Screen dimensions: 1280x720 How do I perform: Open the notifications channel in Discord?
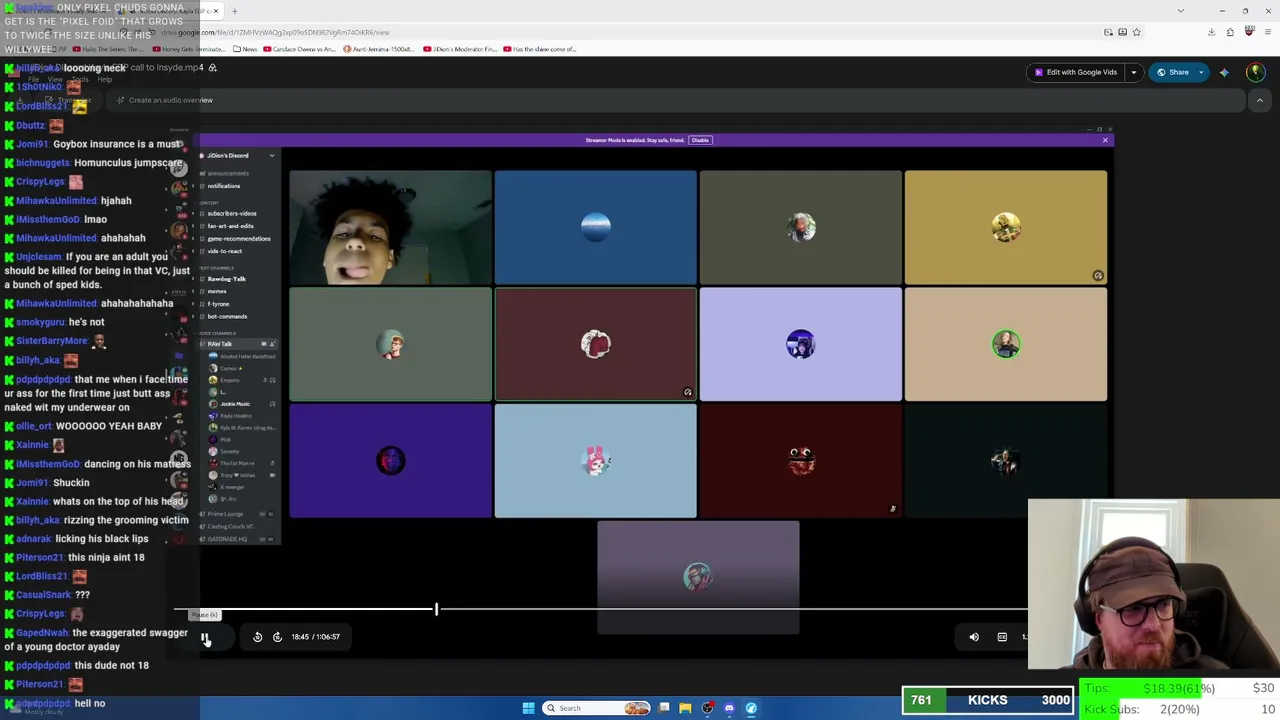coord(224,186)
